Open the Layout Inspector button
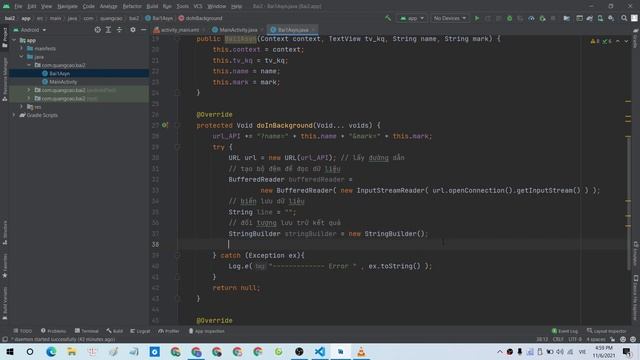This screenshot has width=640, height=360. pos(607,331)
